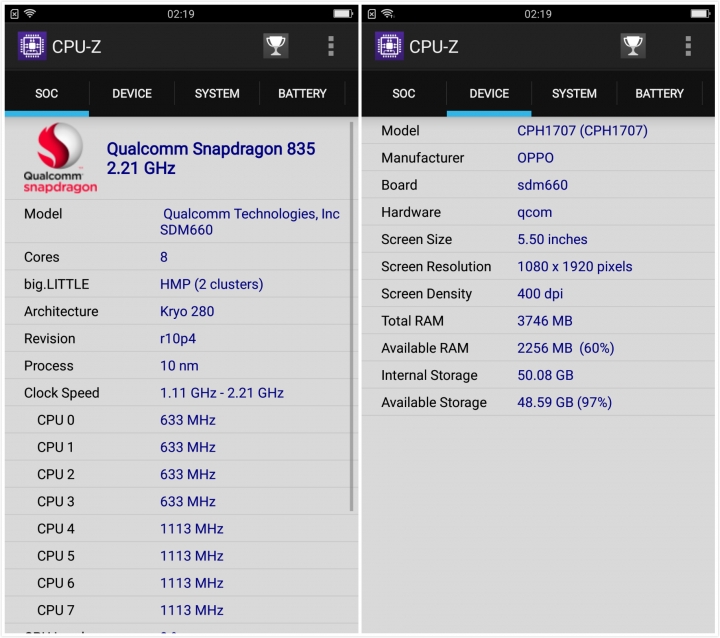Image resolution: width=720 pixels, height=638 pixels.
Task: Switch to SYSTEM tab in left screen
Action: tap(217, 94)
